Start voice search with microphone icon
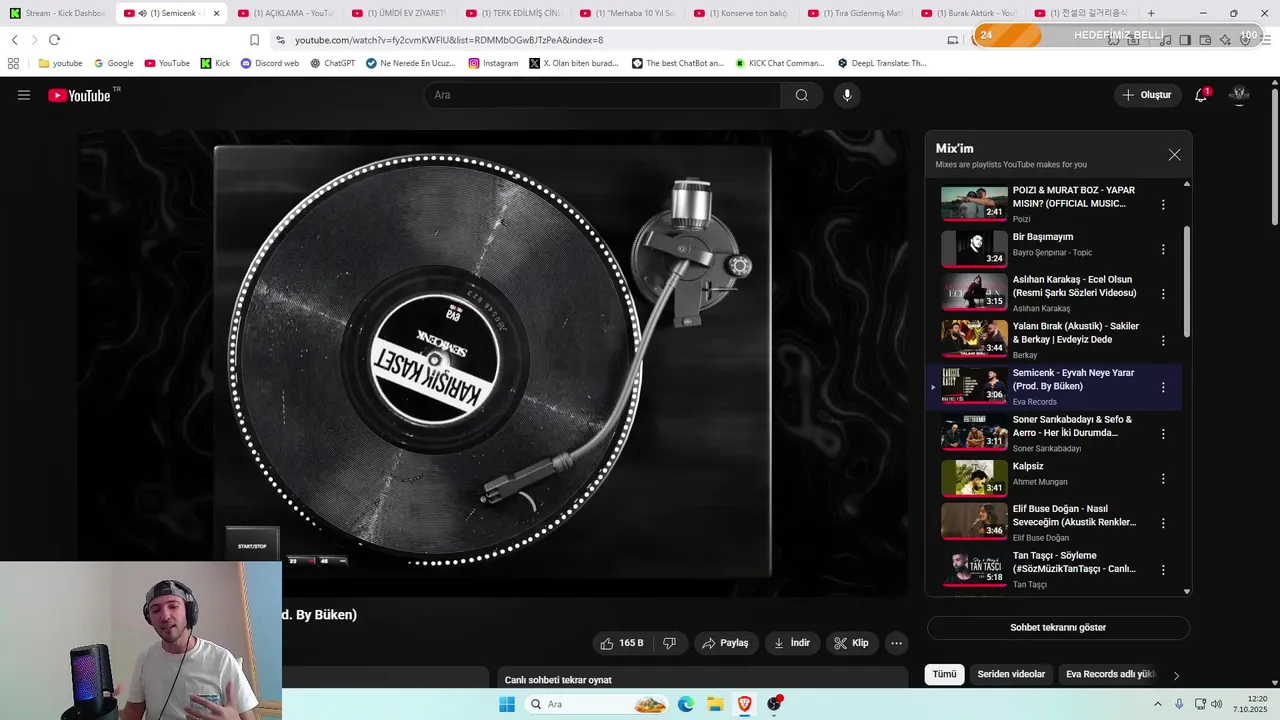Screen dimensions: 1280x720 tap(847, 95)
